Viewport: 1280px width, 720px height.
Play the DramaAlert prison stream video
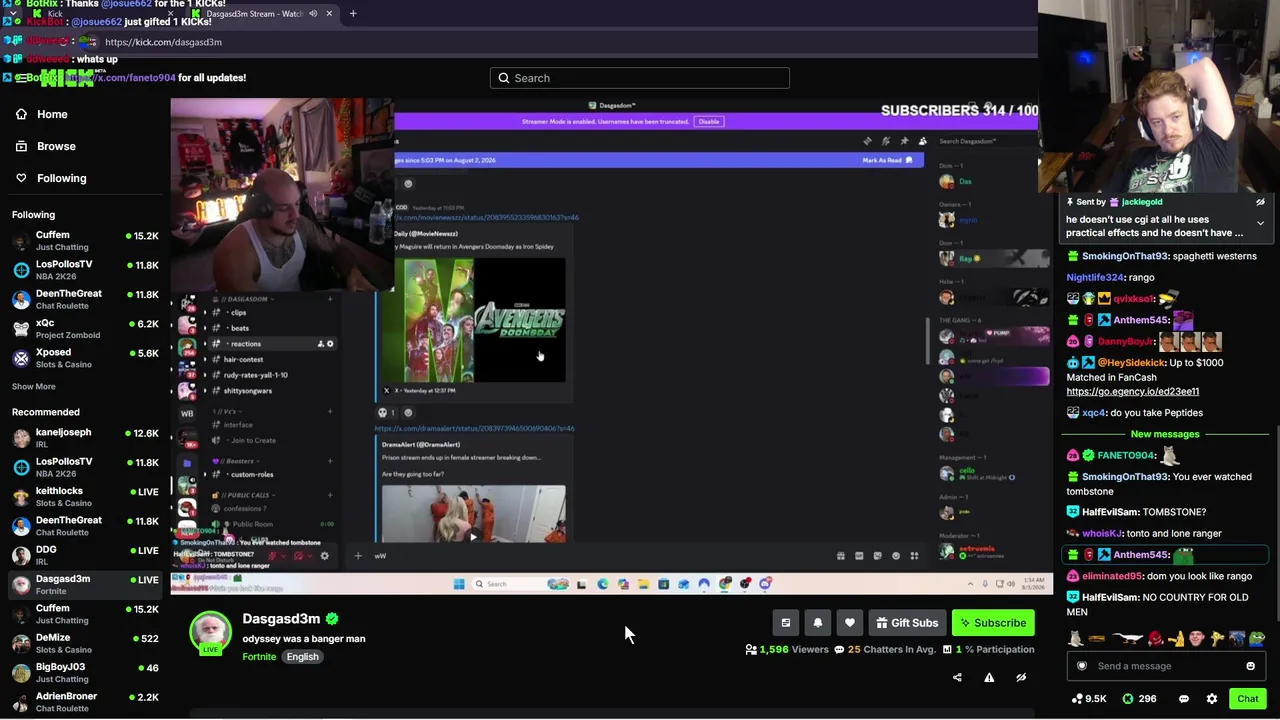[x=473, y=536]
